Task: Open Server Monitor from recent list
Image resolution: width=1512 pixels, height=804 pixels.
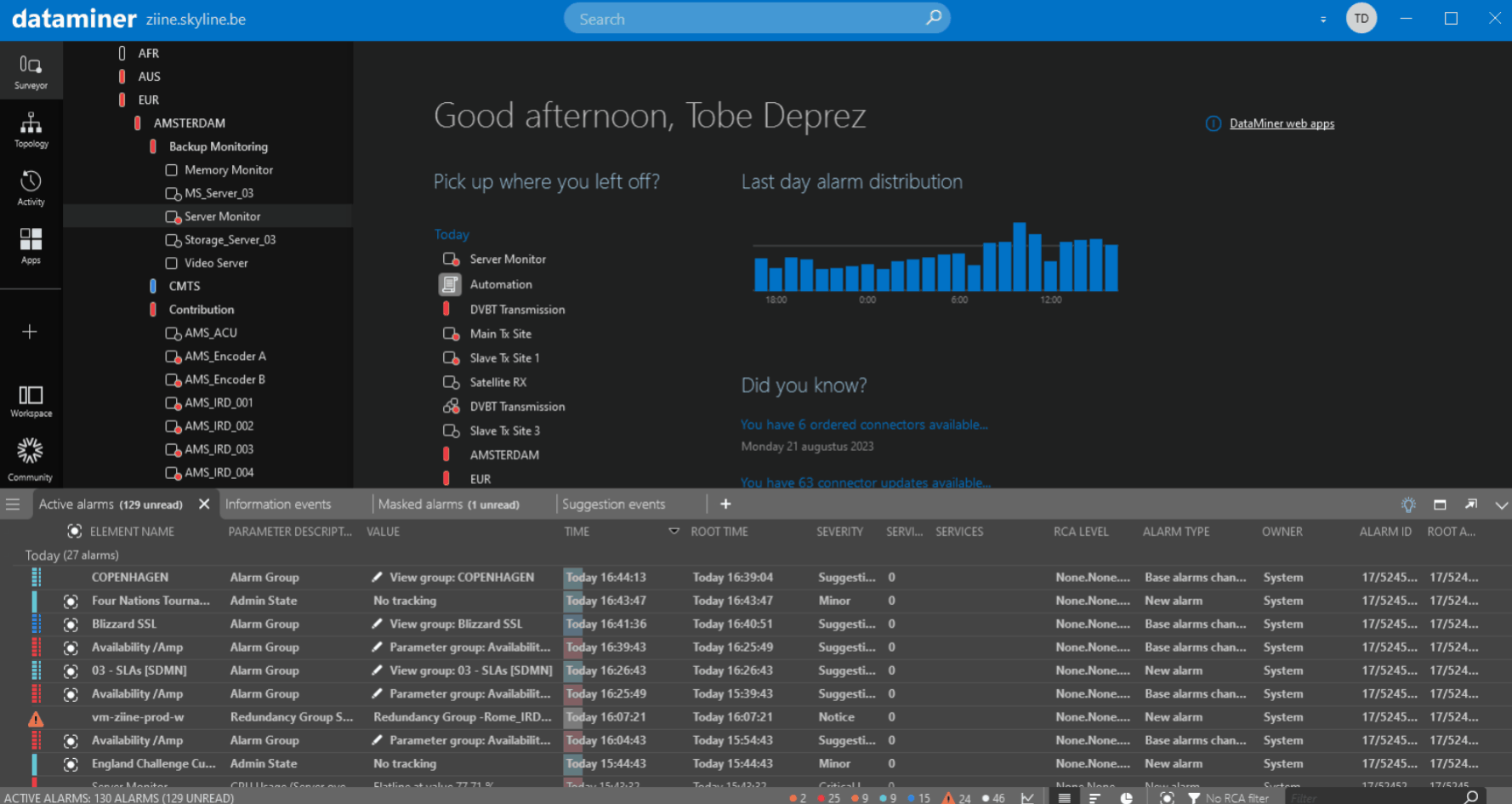Action: [508, 259]
